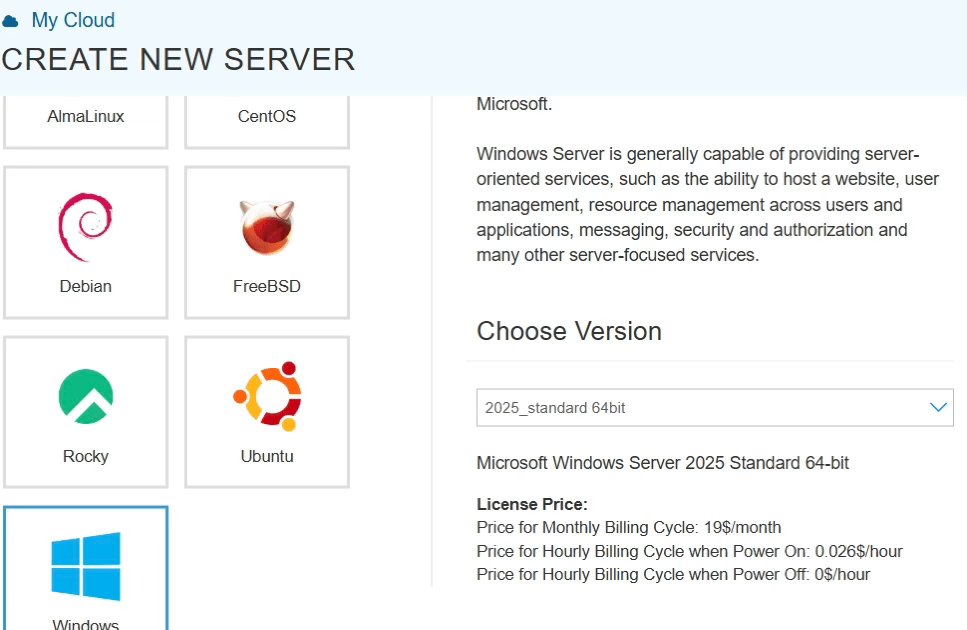967x630 pixels.
Task: Click the blue Windows logo
Action: (86, 565)
